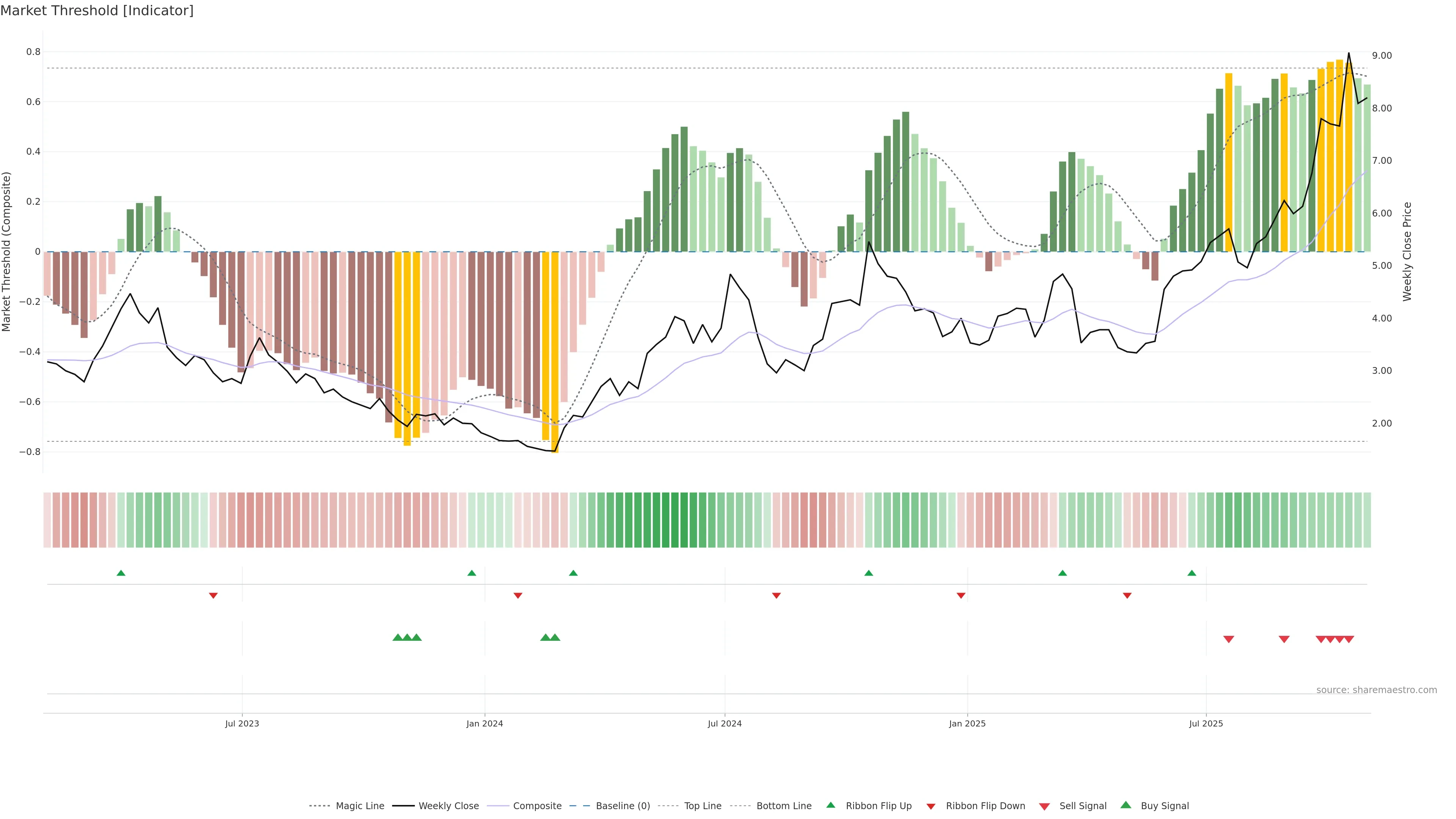Click the source: sharemaestro.com text
The height and width of the screenshot is (819, 1456).
click(x=1376, y=690)
